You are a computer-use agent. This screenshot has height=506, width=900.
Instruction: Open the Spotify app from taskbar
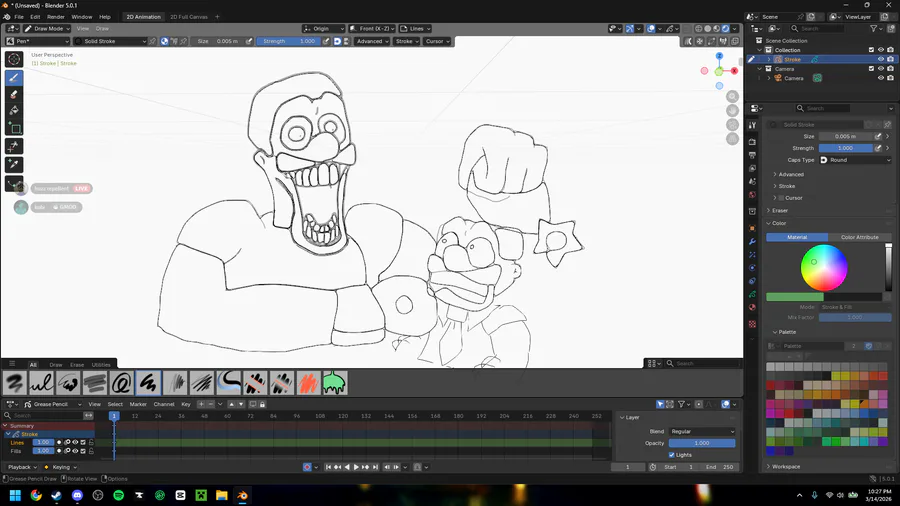[119, 495]
